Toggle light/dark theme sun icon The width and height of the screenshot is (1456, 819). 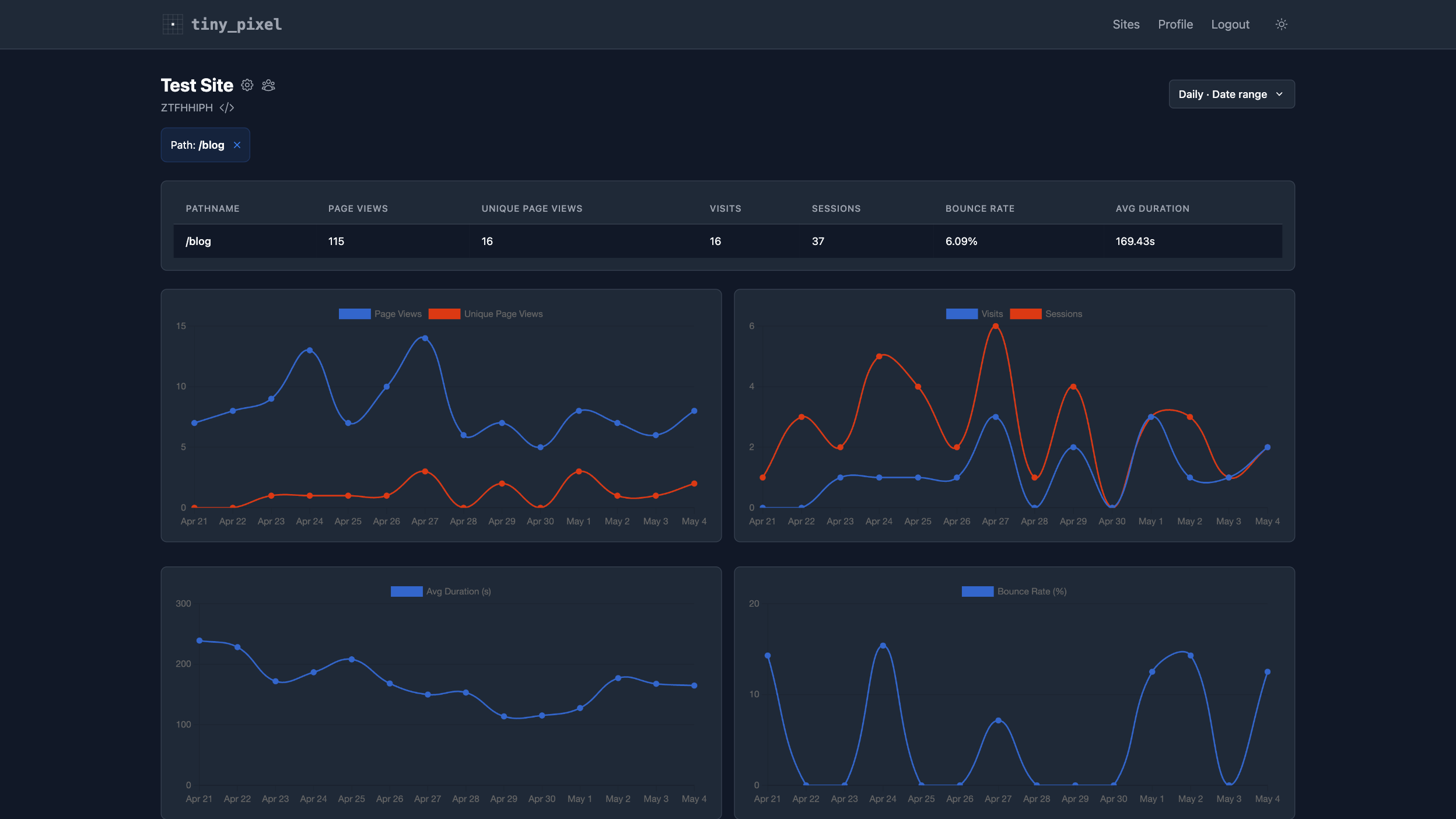1281,24
